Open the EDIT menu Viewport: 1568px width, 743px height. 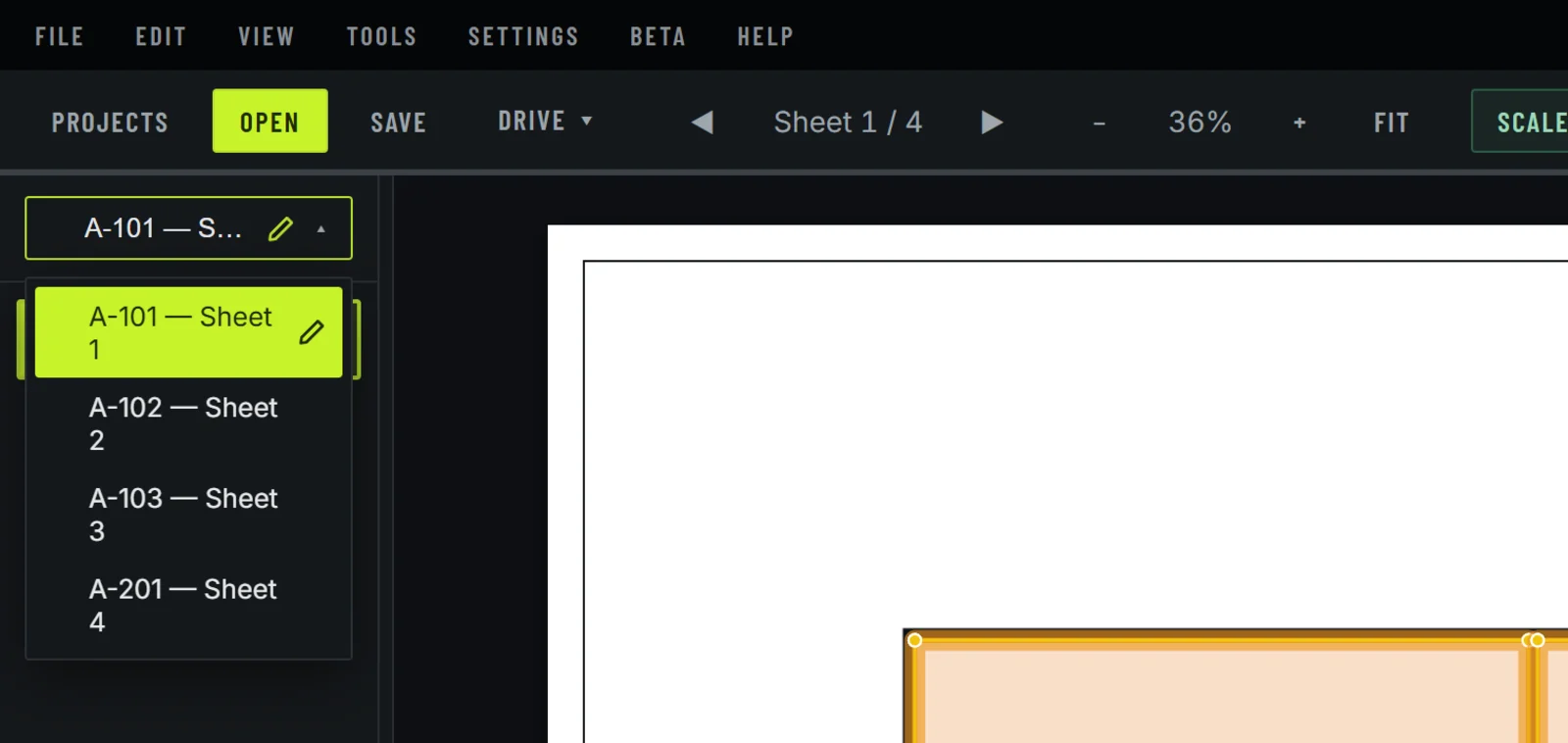(161, 36)
